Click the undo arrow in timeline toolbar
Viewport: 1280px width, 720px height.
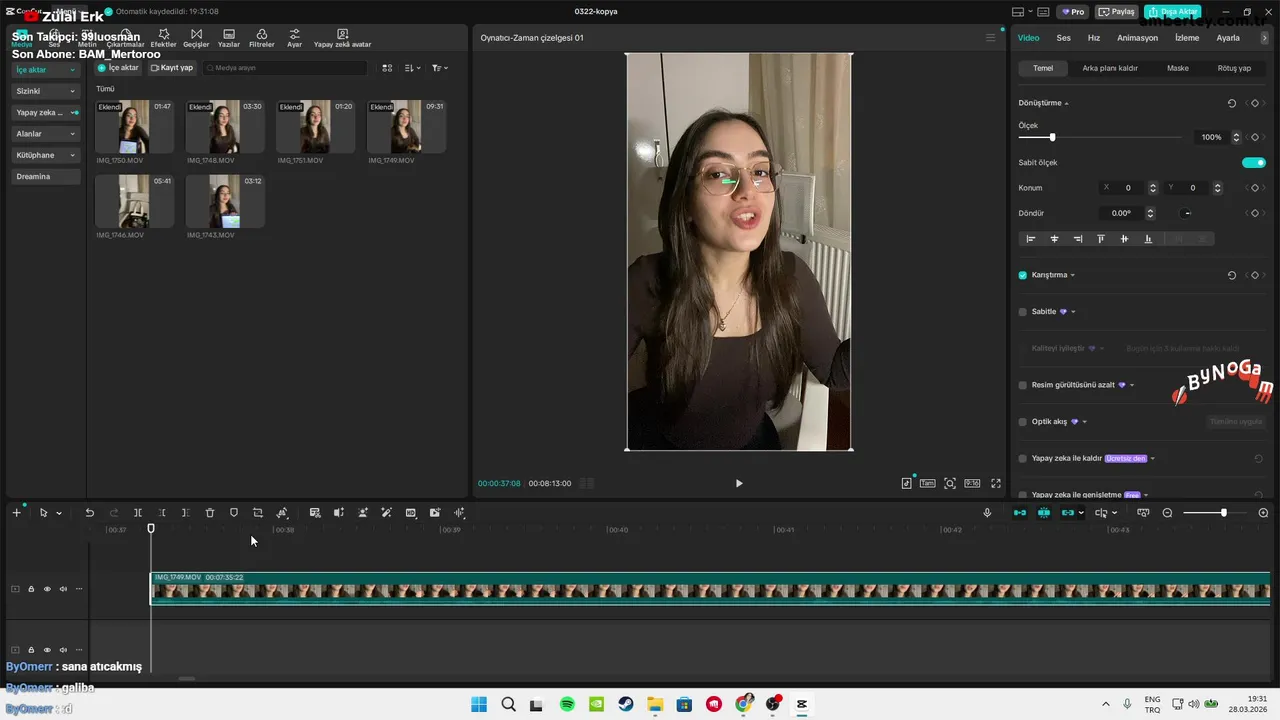click(x=90, y=513)
